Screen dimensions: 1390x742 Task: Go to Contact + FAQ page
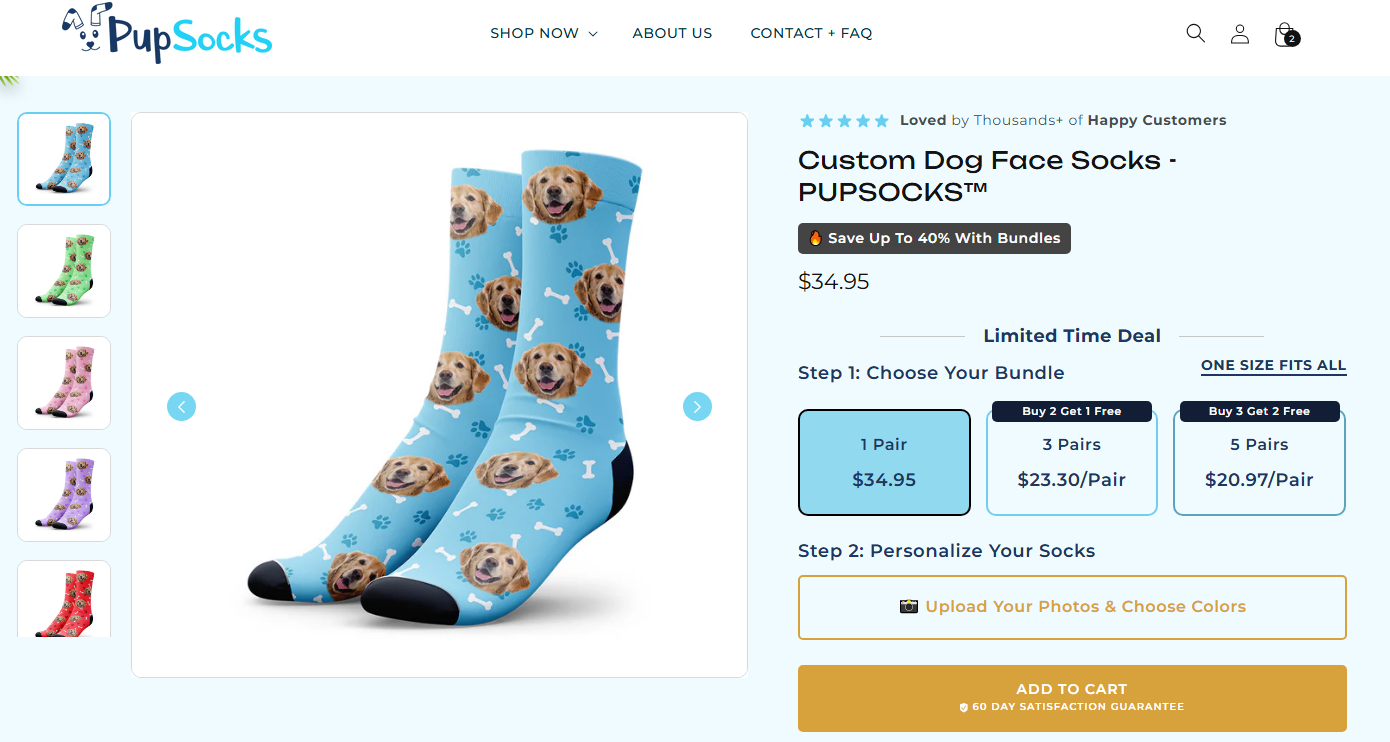click(811, 33)
